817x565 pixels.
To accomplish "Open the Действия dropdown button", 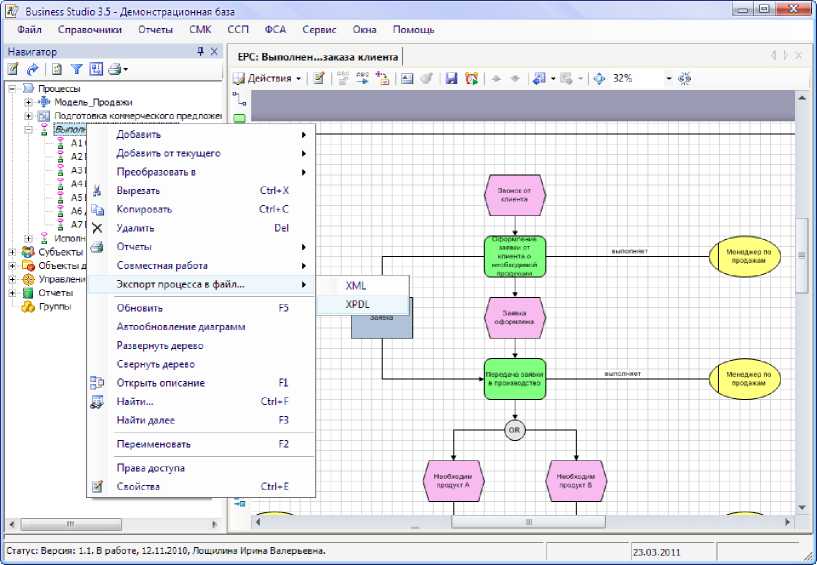I will tap(268, 78).
